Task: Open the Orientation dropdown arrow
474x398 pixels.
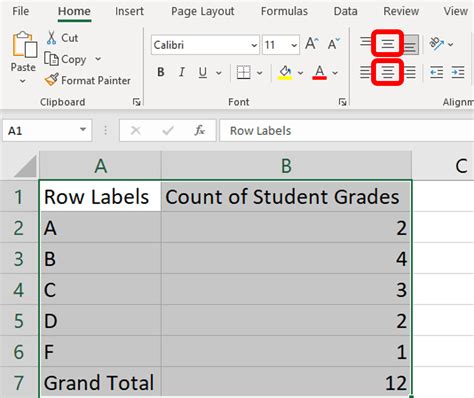Action: pos(450,44)
